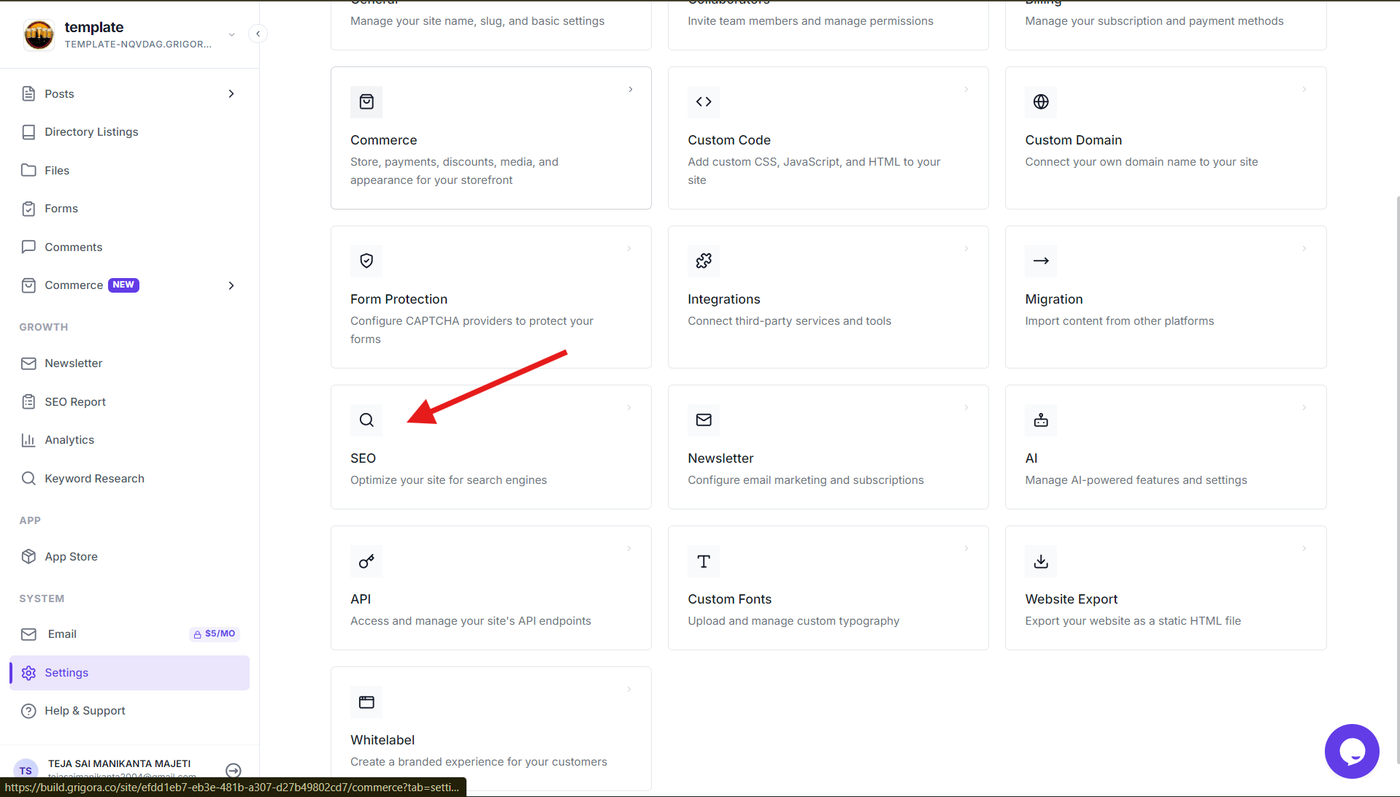Image resolution: width=1400 pixels, height=797 pixels.
Task: Open the chat support bubble
Action: 1352,751
